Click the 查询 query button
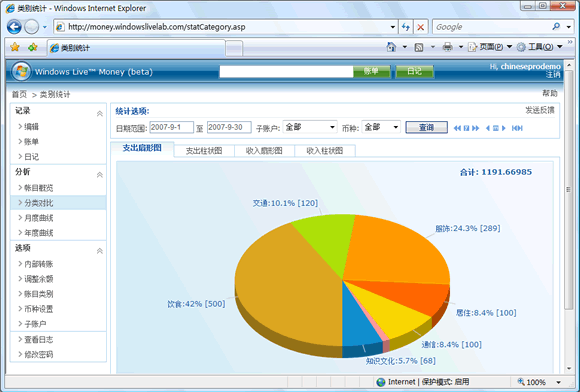580x392 pixels. click(x=426, y=128)
